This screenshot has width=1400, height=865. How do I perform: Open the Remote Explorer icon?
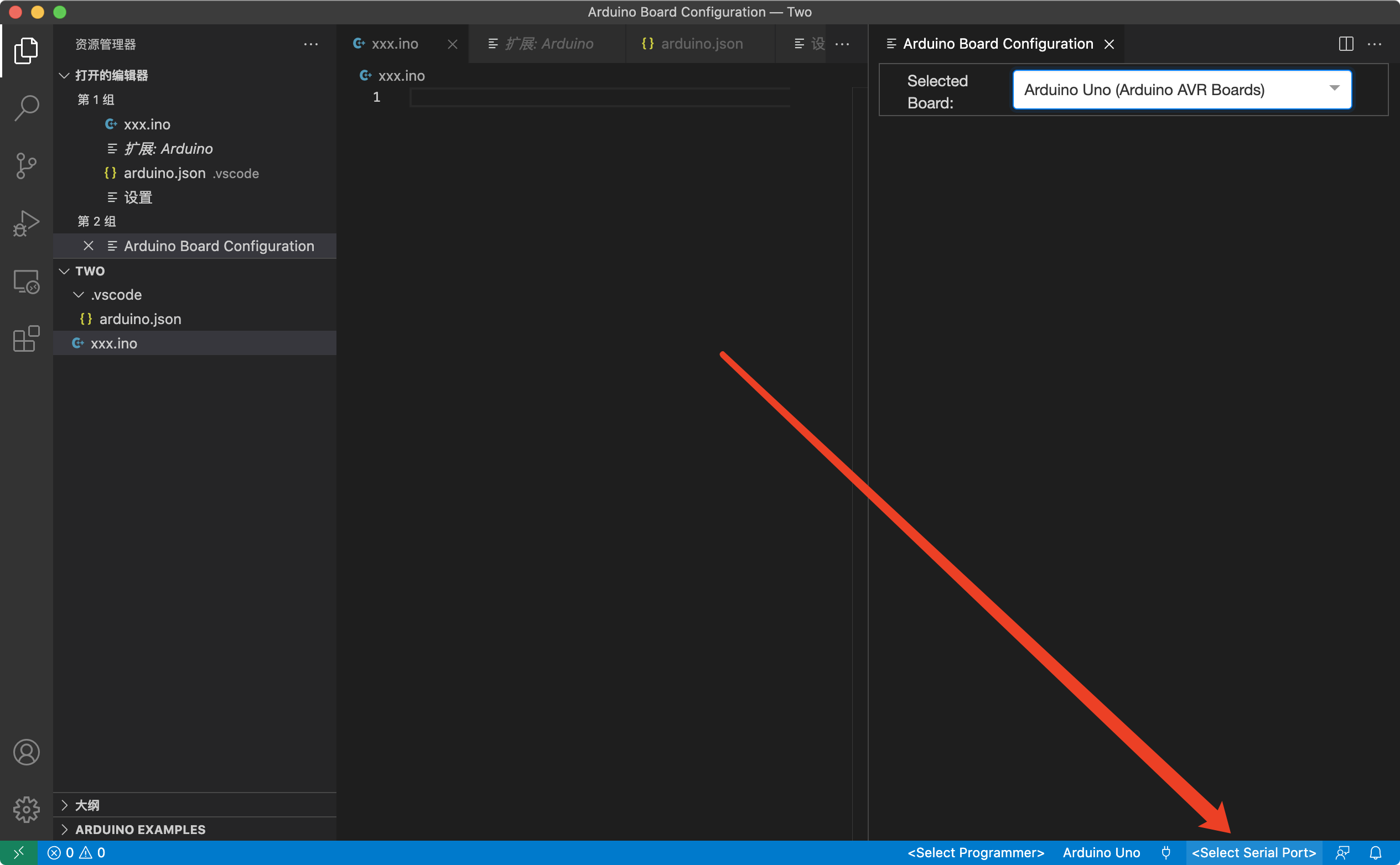(27, 282)
